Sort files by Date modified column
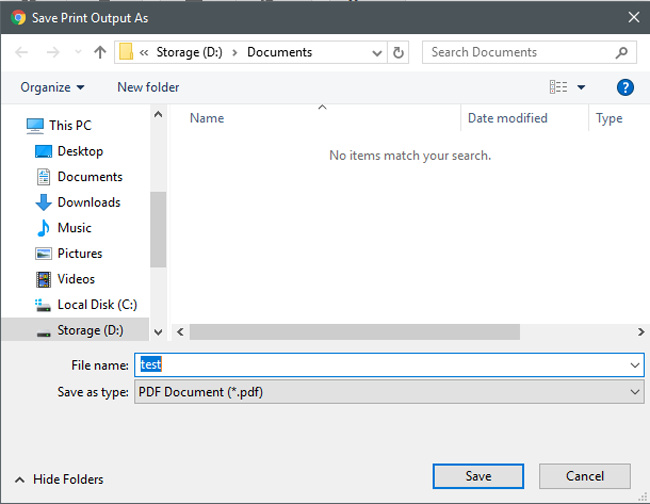This screenshot has width=650, height=504. coord(508,118)
